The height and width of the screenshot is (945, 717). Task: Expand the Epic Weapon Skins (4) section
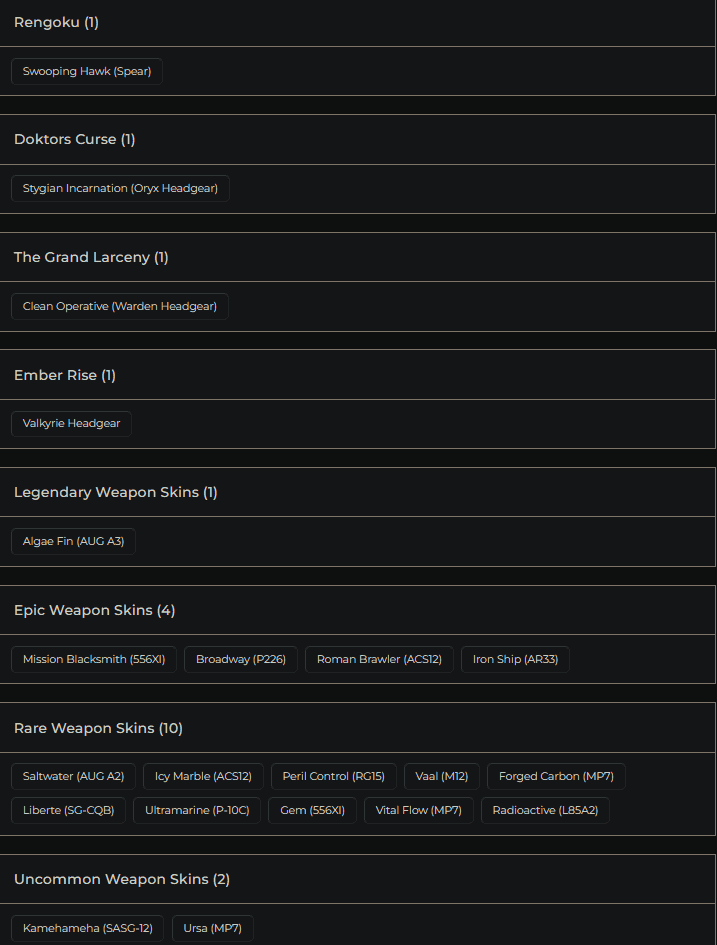(x=94, y=610)
